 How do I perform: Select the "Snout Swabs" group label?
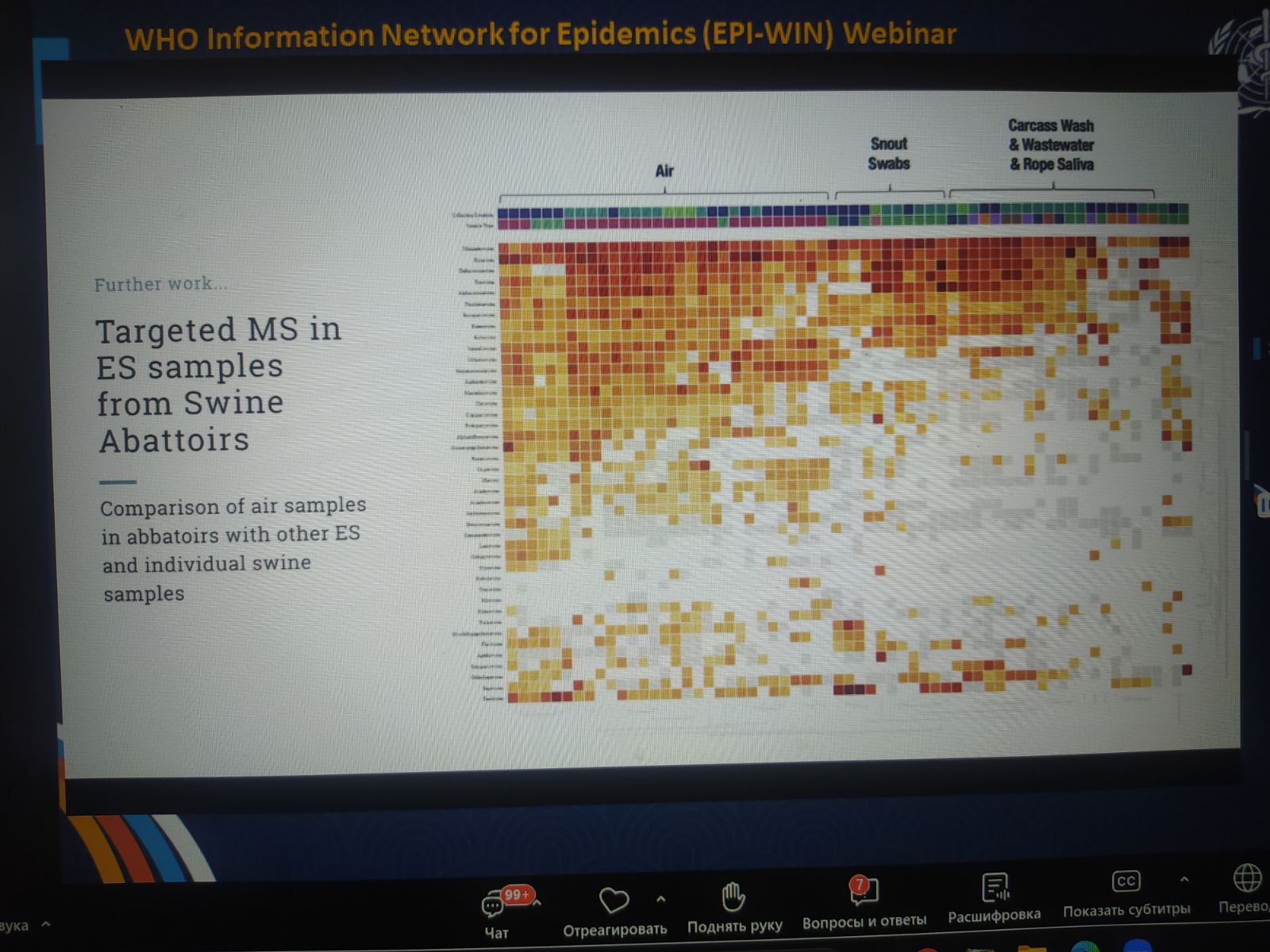tap(888, 154)
